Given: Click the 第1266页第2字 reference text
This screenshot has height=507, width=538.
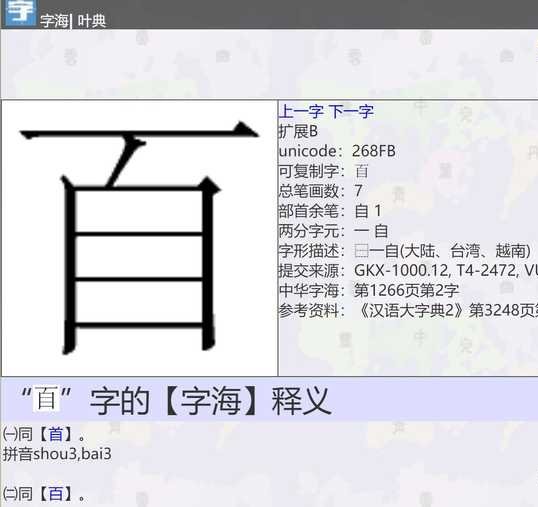Looking at the screenshot, I should 407,291.
